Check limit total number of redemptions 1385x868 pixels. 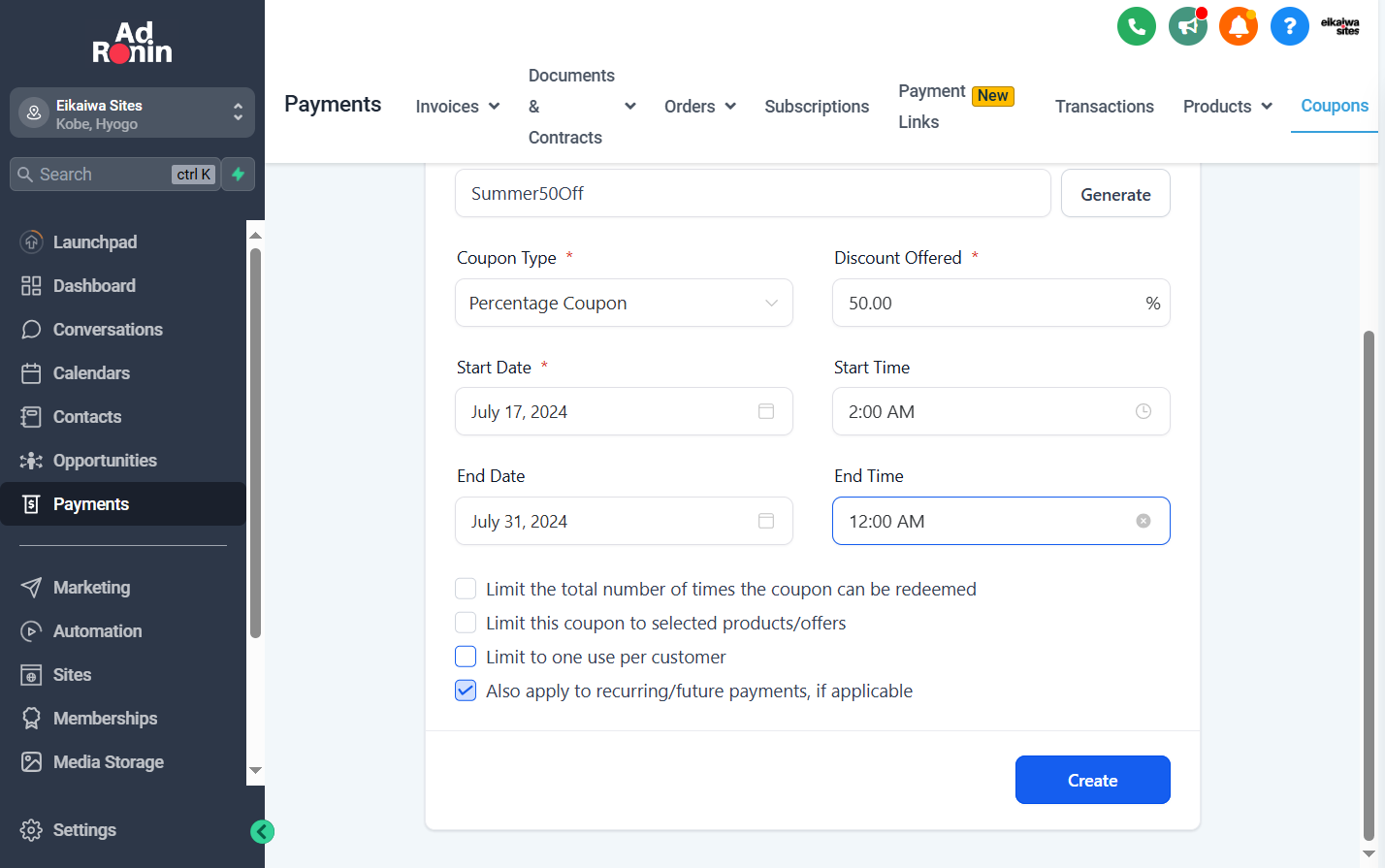point(466,589)
